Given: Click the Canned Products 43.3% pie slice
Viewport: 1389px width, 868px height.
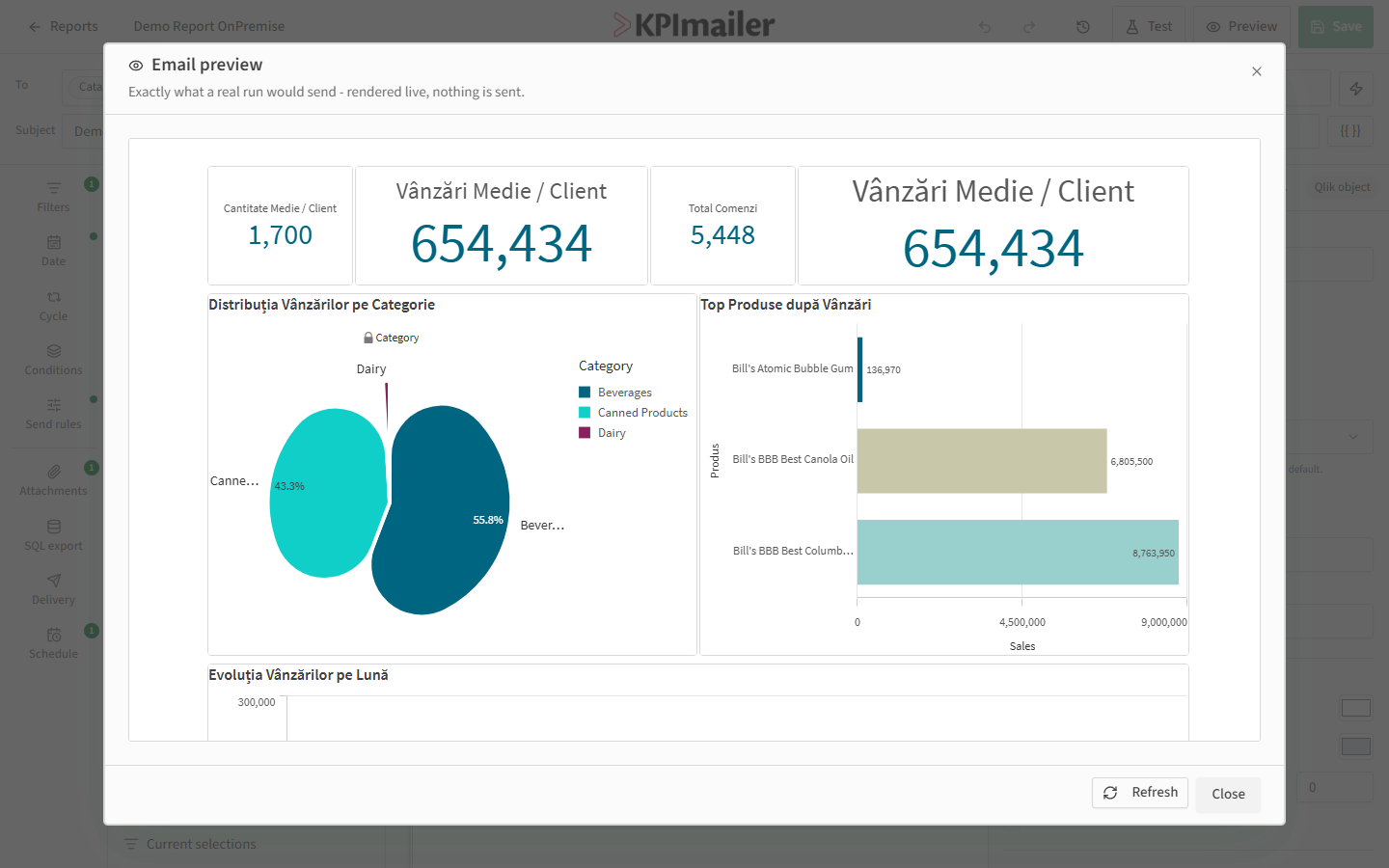Looking at the screenshot, I should (x=326, y=492).
